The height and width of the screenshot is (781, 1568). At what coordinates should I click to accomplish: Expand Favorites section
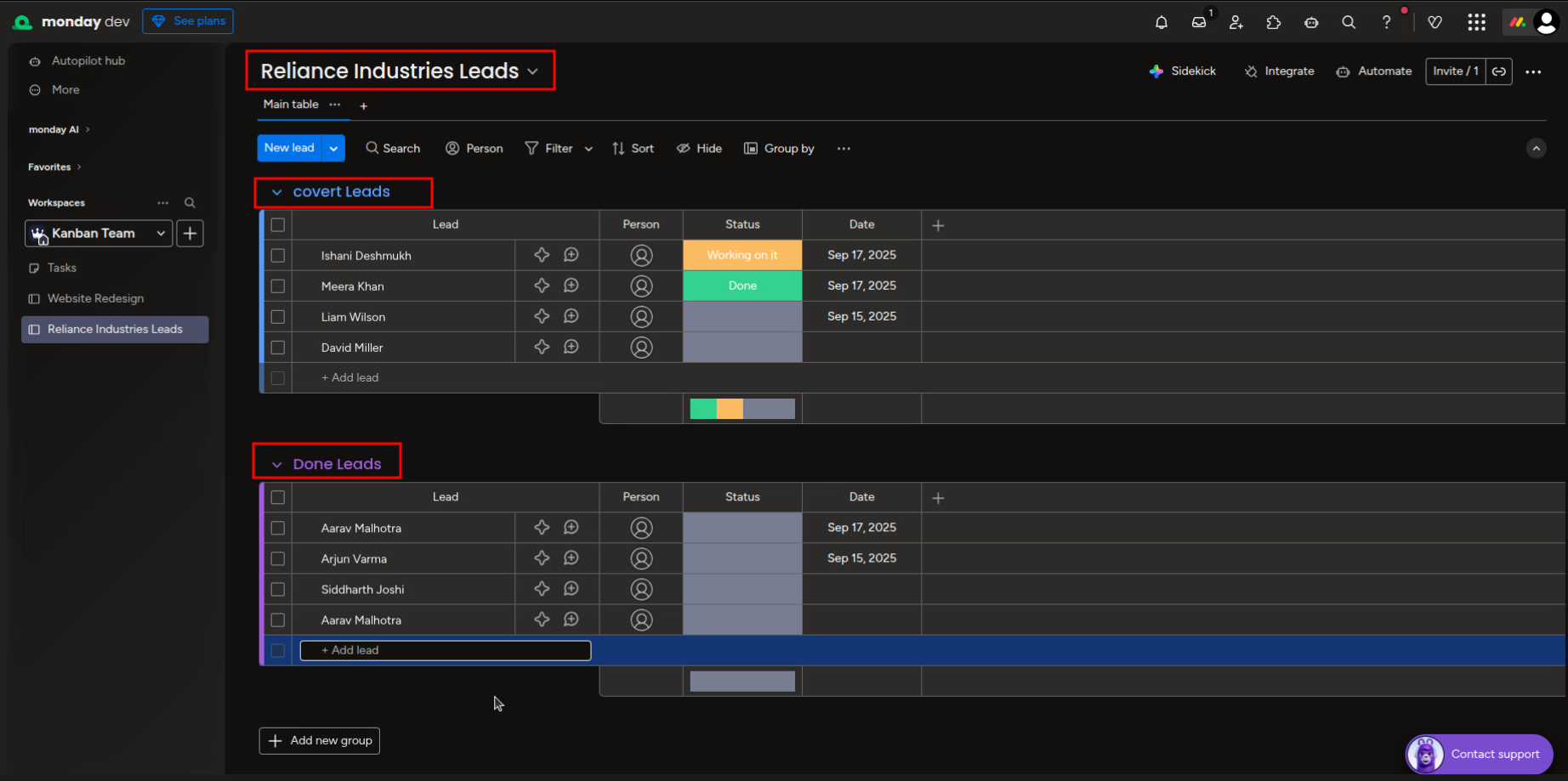[54, 167]
